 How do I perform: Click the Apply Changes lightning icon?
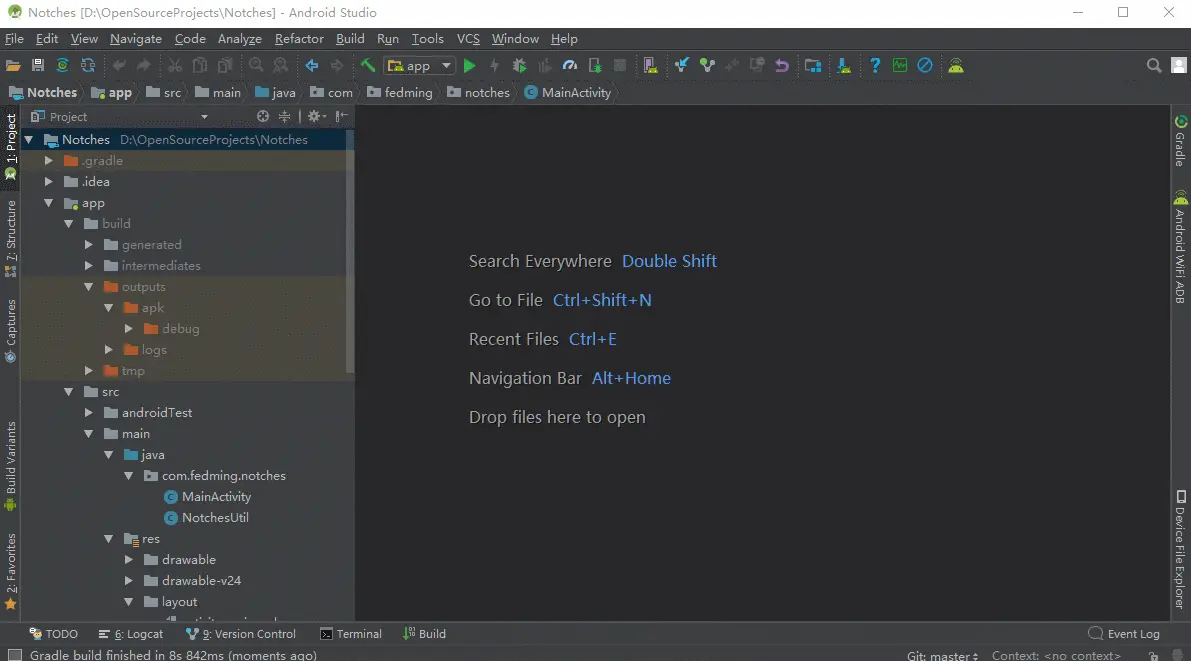pos(494,66)
